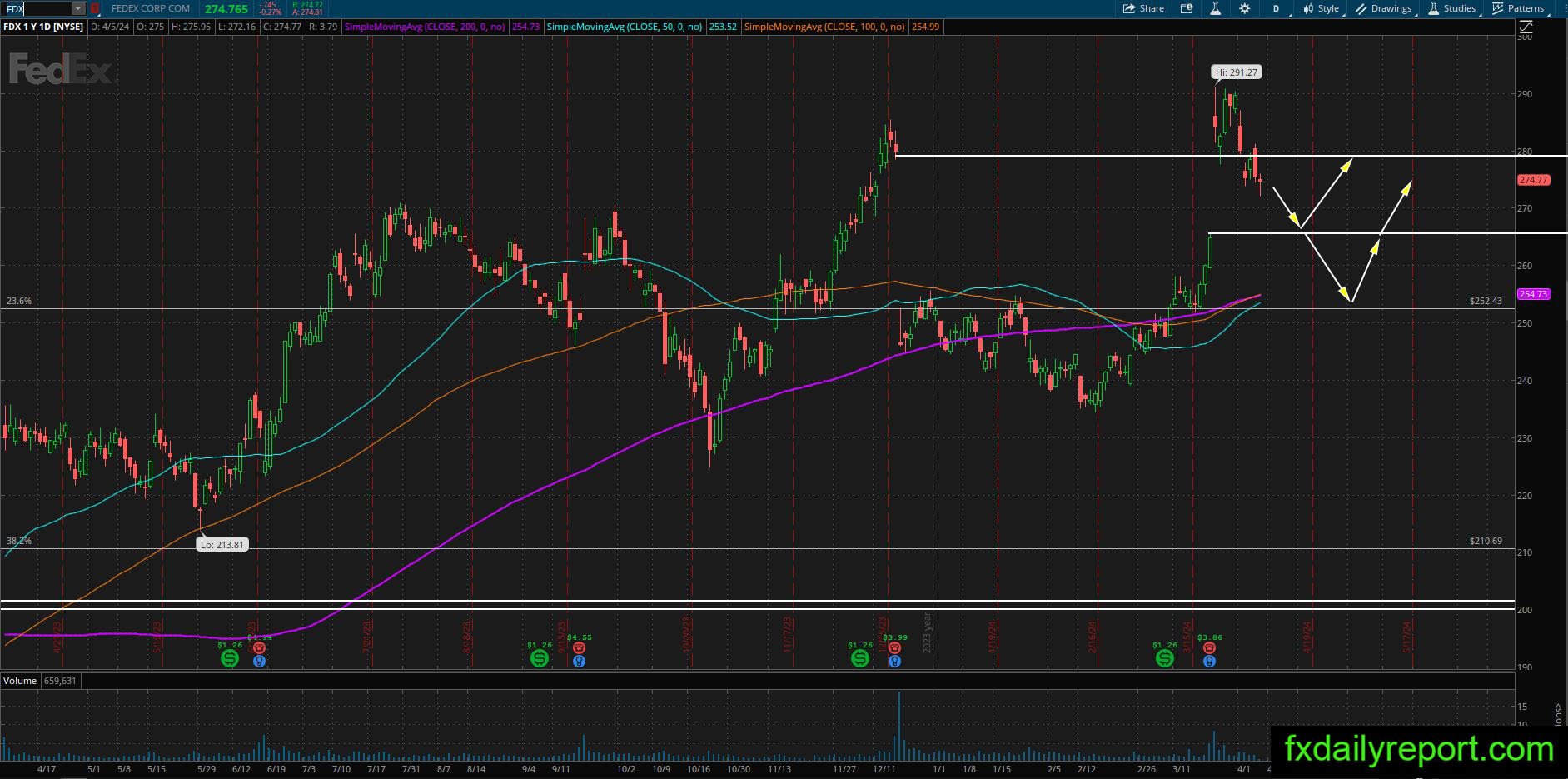The width and height of the screenshot is (1568, 779).
Task: Click the green dividend icon near 3/11
Action: coord(1165,658)
